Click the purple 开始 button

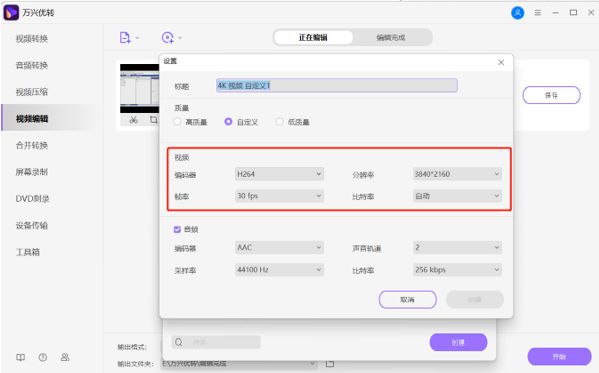559,357
